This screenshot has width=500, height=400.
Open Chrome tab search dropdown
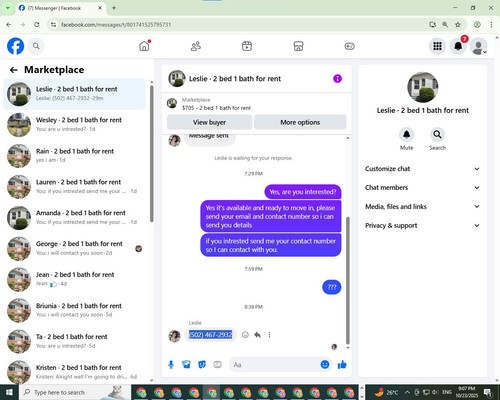[x=7, y=8]
